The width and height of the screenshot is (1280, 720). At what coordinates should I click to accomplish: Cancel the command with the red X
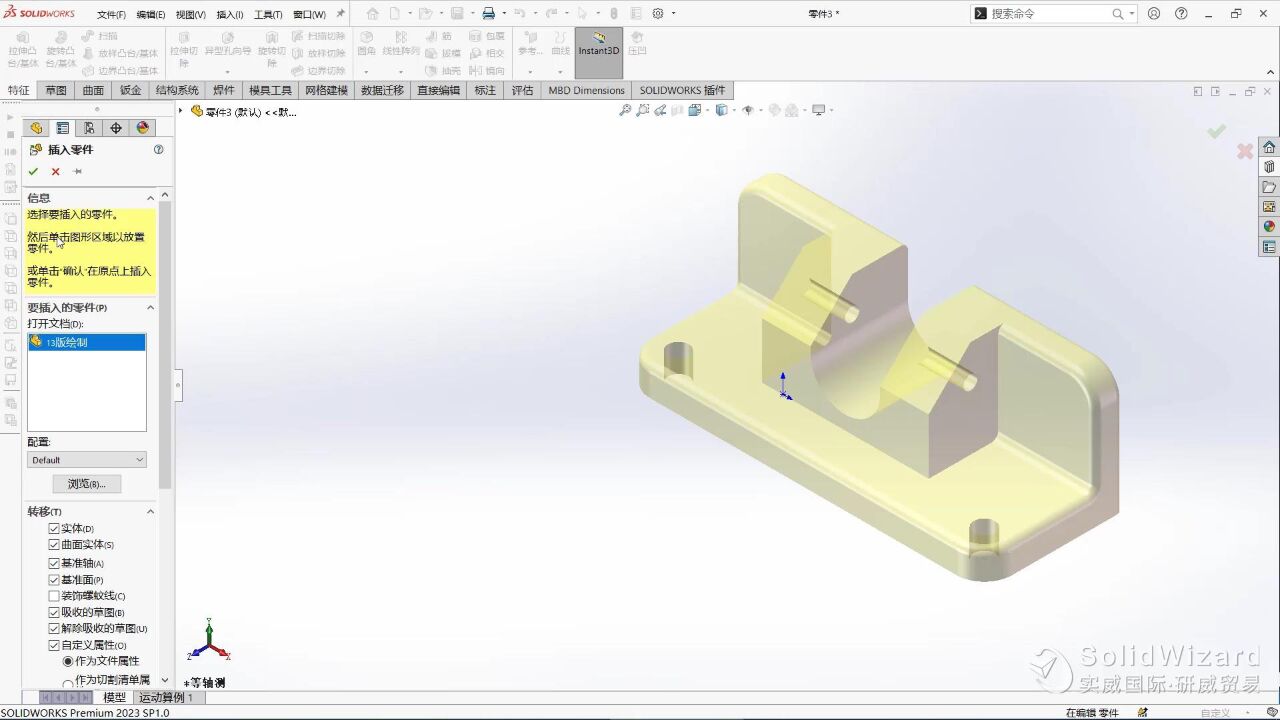pos(56,171)
